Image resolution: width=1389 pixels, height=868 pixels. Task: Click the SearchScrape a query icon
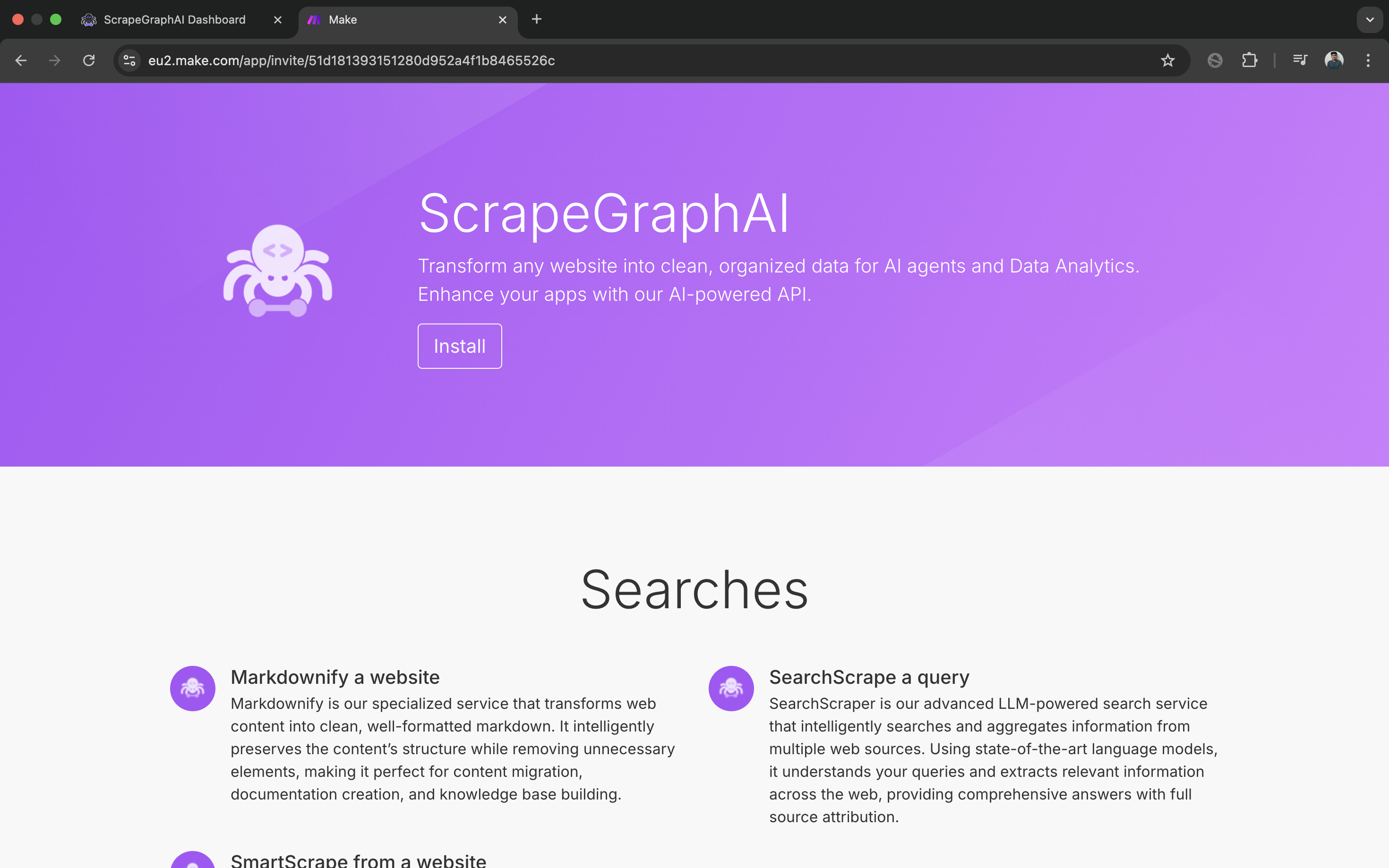[x=731, y=689]
